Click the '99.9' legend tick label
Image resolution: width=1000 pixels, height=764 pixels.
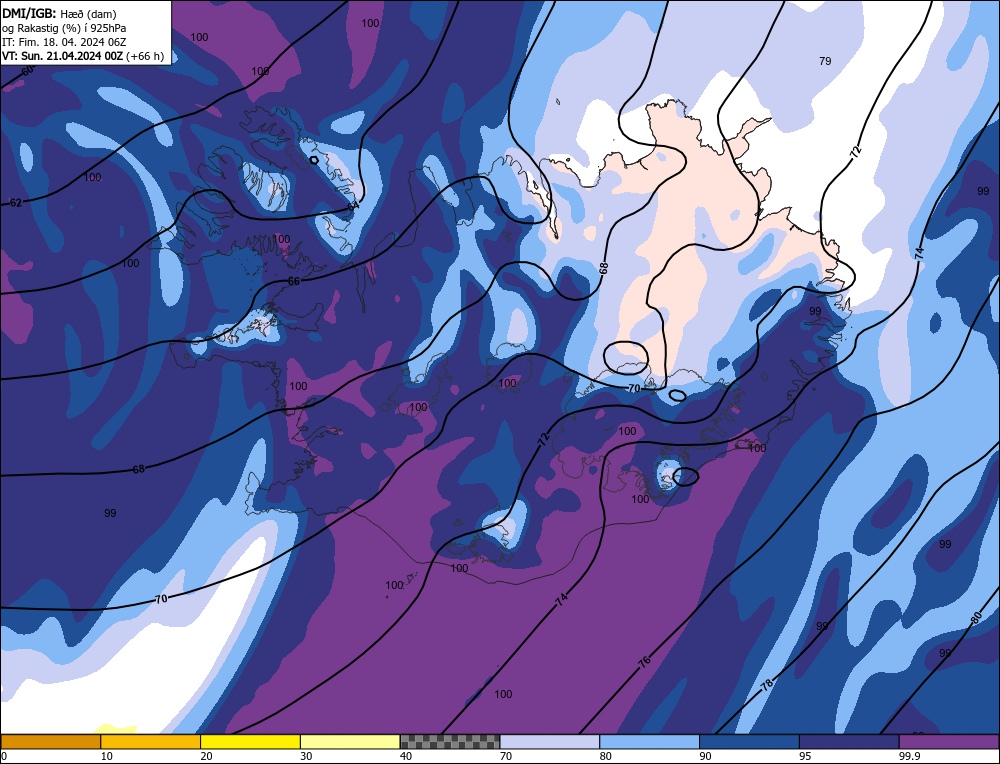coord(908,756)
